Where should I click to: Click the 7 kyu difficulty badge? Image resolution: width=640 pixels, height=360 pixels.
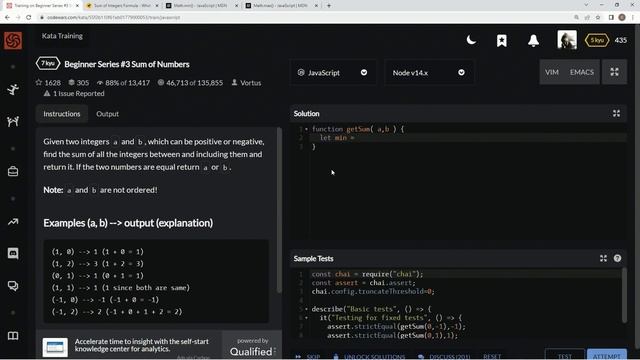pyautogui.click(x=48, y=64)
